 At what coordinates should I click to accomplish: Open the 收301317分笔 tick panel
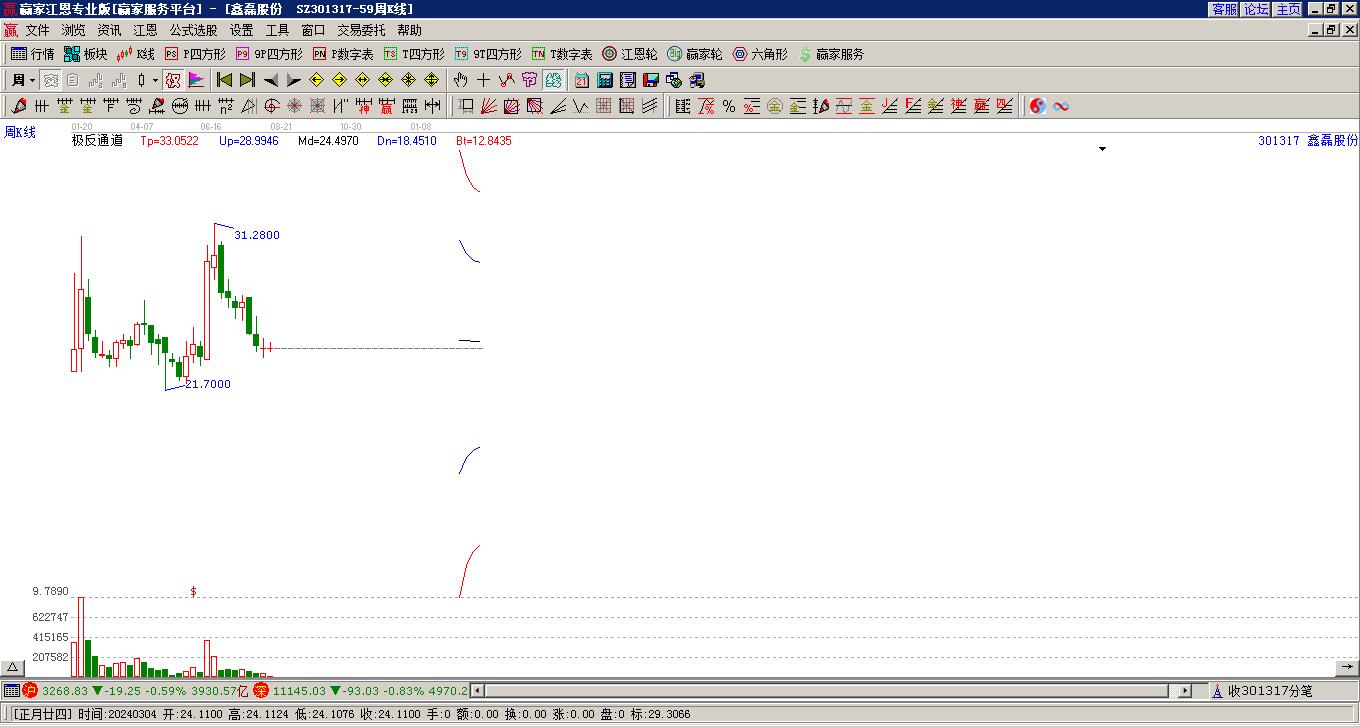point(1262,691)
